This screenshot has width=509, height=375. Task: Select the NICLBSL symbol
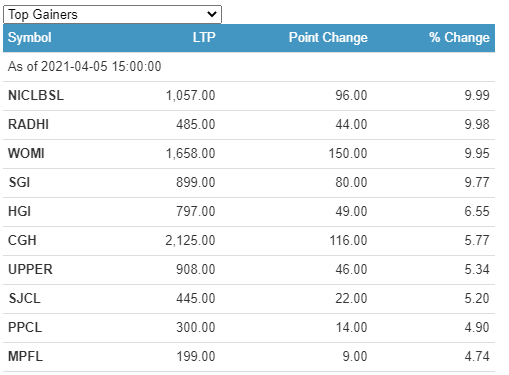coord(36,96)
